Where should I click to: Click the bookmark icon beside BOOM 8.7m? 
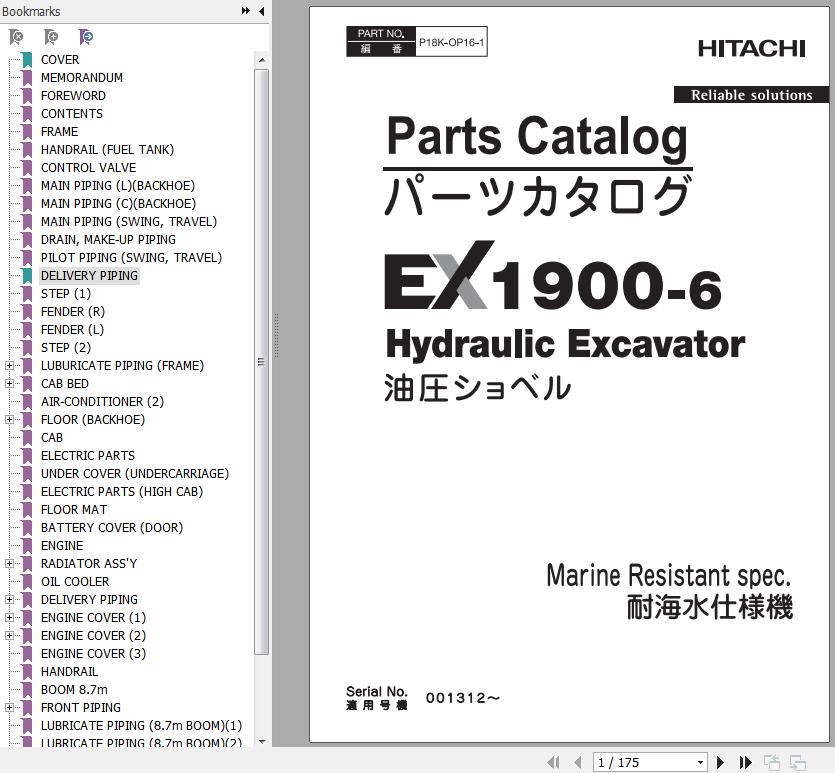pos(27,690)
